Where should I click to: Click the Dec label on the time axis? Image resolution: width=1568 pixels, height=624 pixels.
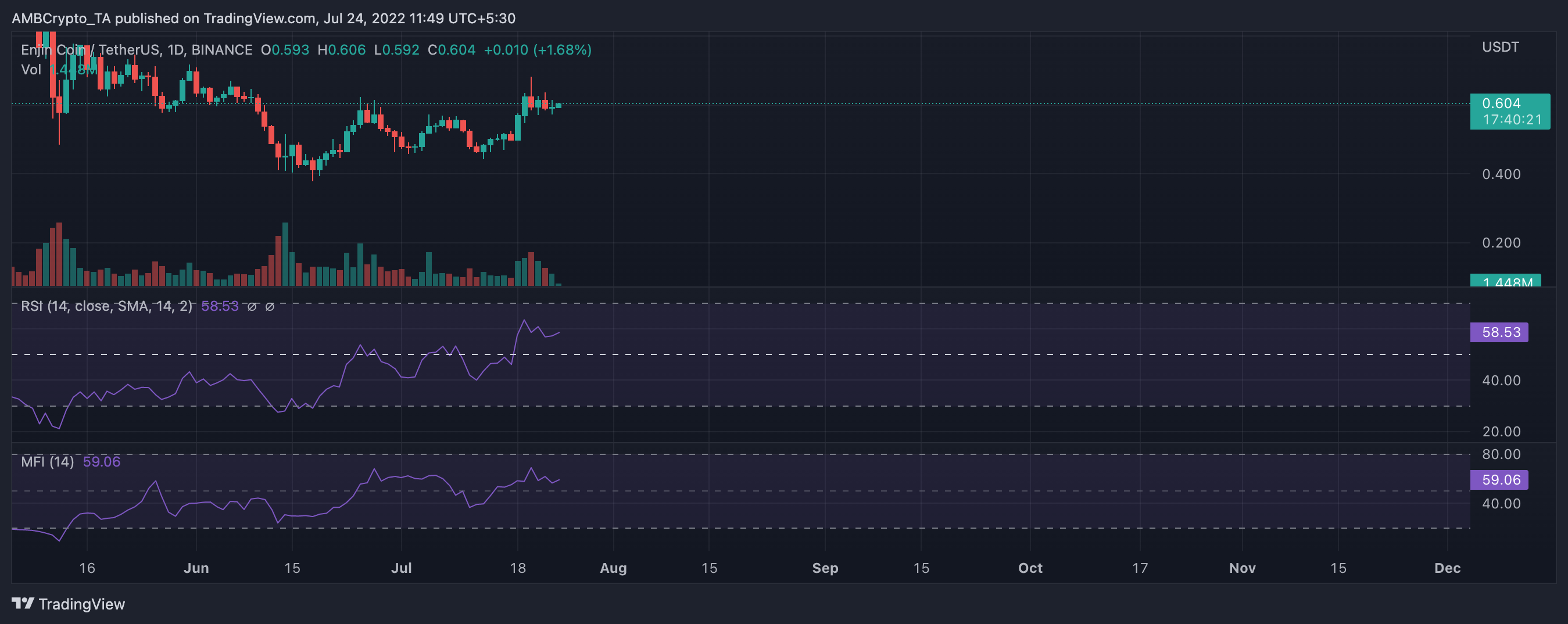[1447, 568]
